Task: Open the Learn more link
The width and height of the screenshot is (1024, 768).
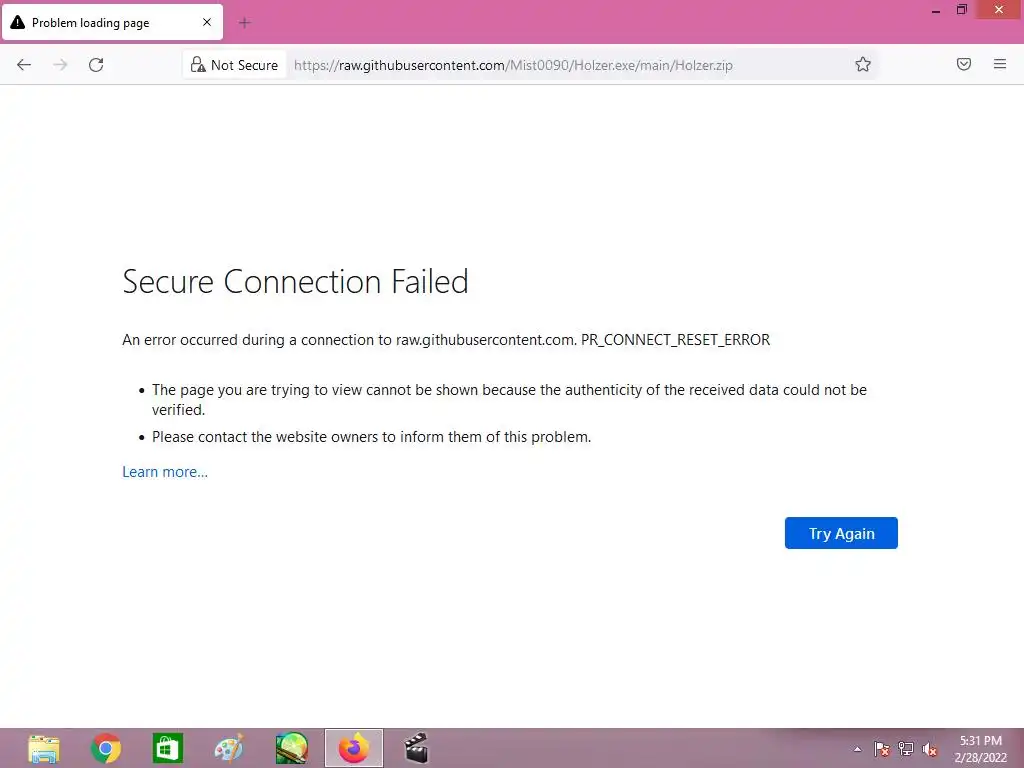Action: tap(165, 472)
